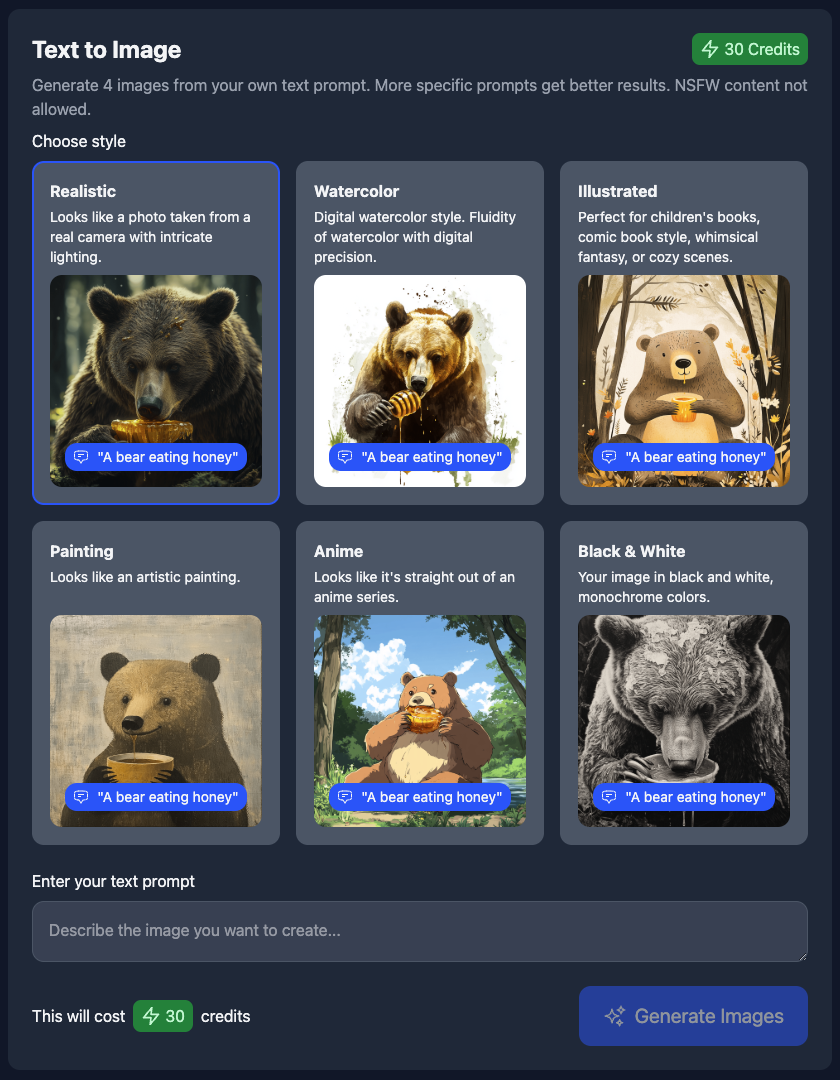Click the chat bubble icon on the Watercolor prompt label

point(345,457)
